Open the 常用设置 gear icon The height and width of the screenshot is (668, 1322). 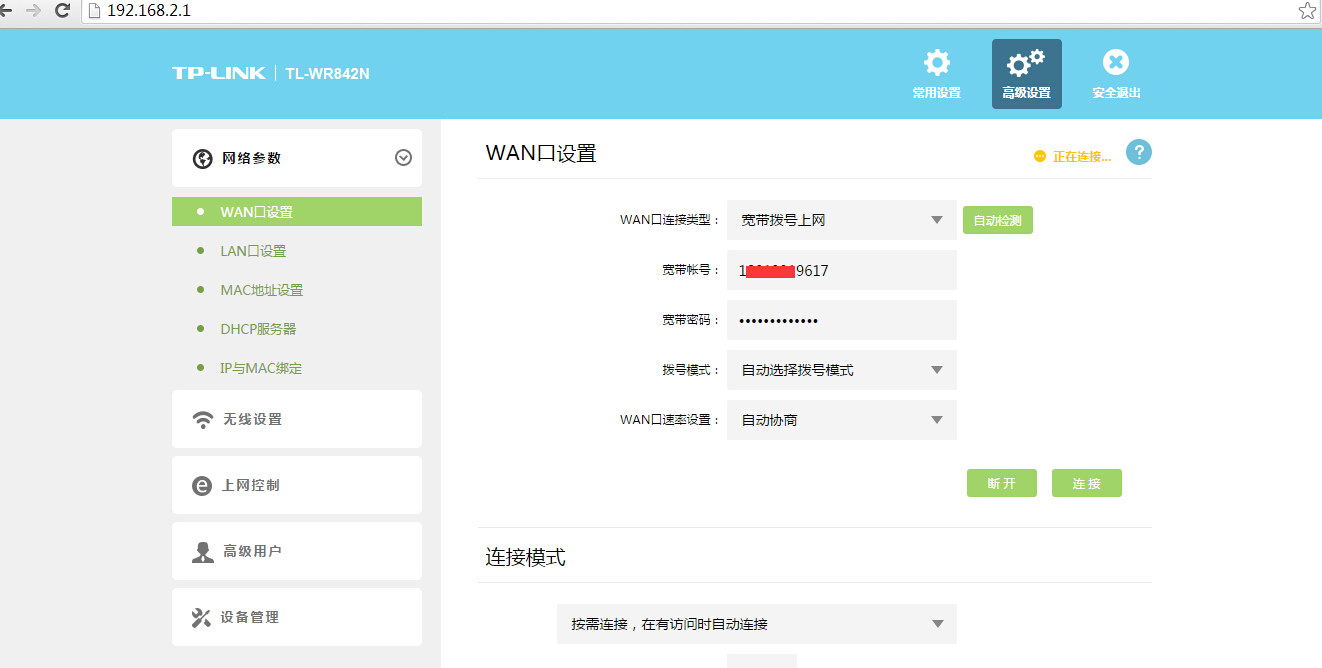pos(936,63)
